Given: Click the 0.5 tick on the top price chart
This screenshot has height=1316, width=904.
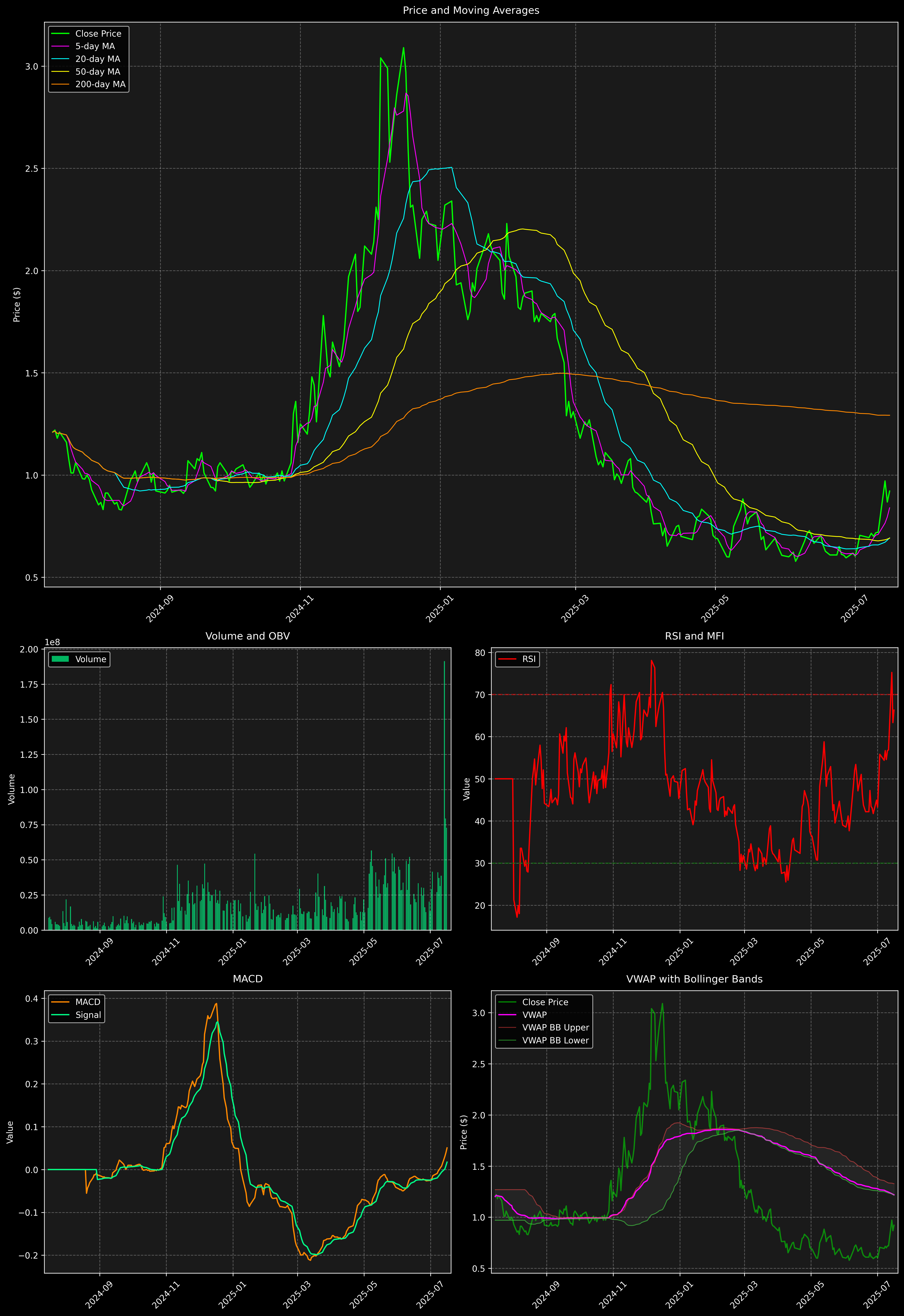Looking at the screenshot, I should pyautogui.click(x=32, y=578).
